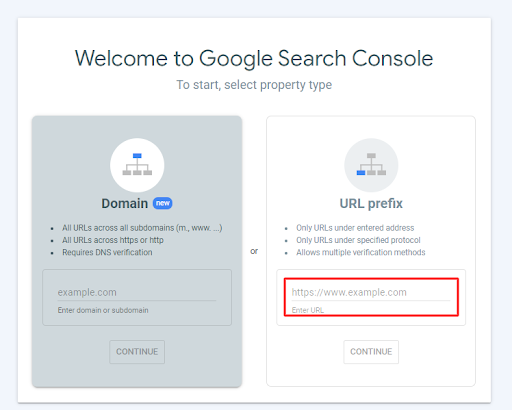Click the Welcome to Google Search Console title
Screen dimensions: 512x410
coord(254,59)
